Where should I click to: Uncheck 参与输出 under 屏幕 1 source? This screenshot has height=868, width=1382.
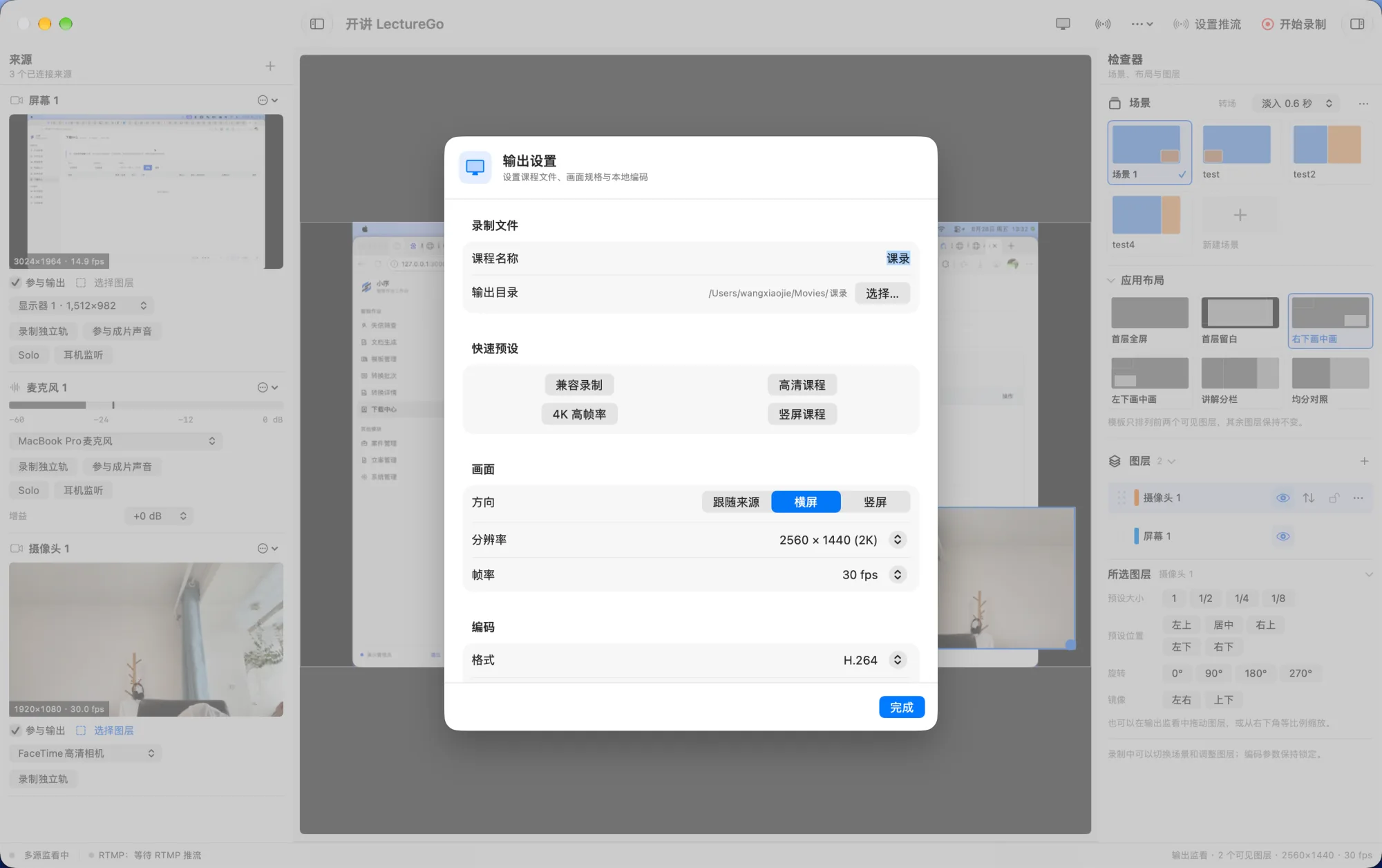15,283
